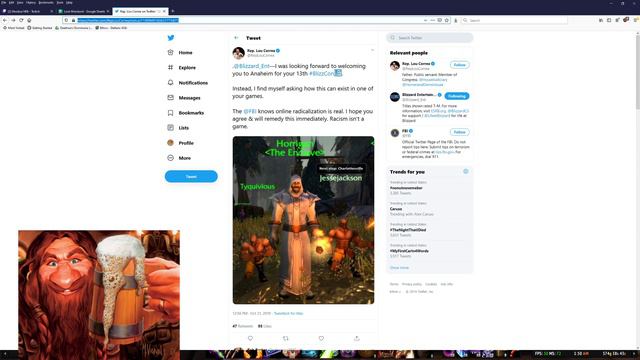Bookmark this page with star icon
640x360 pixels.
tap(447, 20)
